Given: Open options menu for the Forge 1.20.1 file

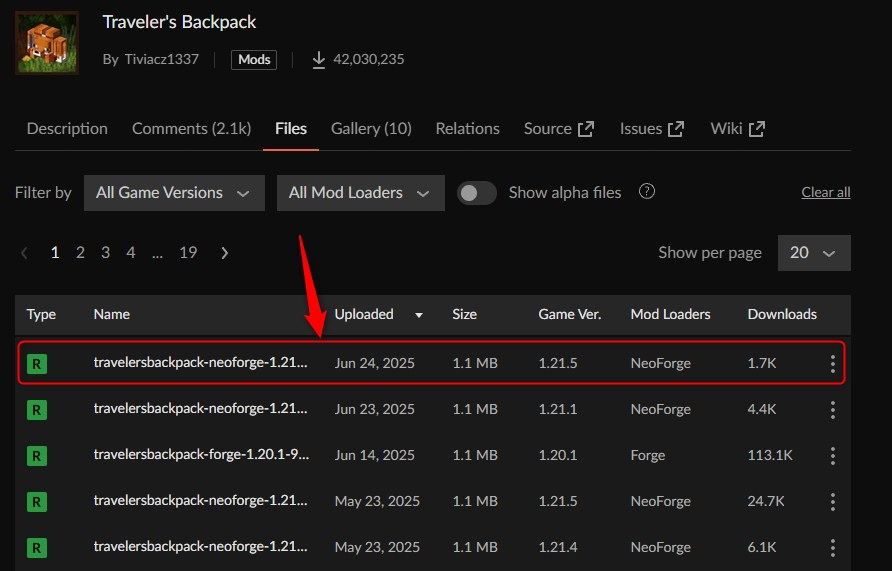Looking at the screenshot, I should pos(832,456).
